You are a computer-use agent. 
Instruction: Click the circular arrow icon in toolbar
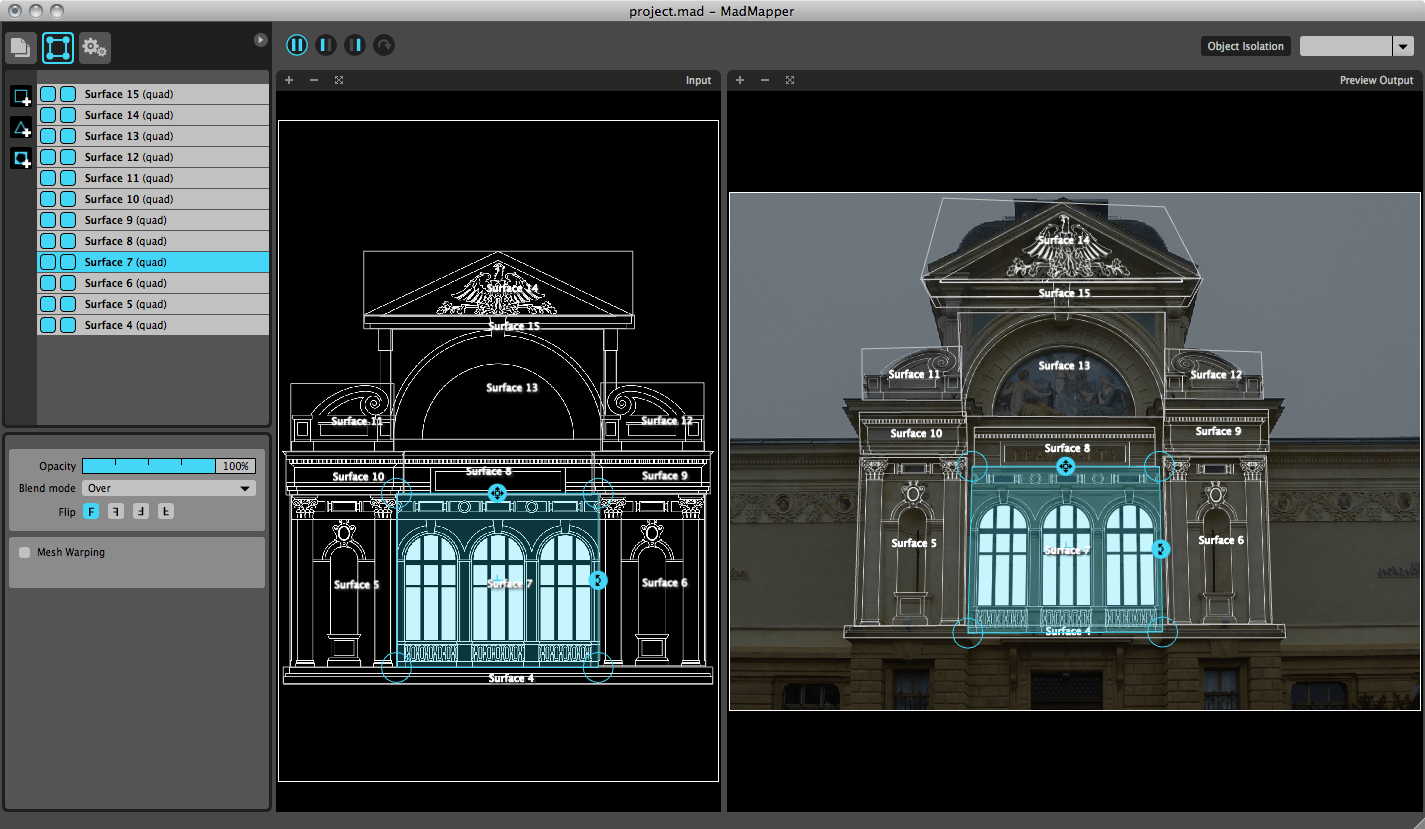[x=384, y=45]
